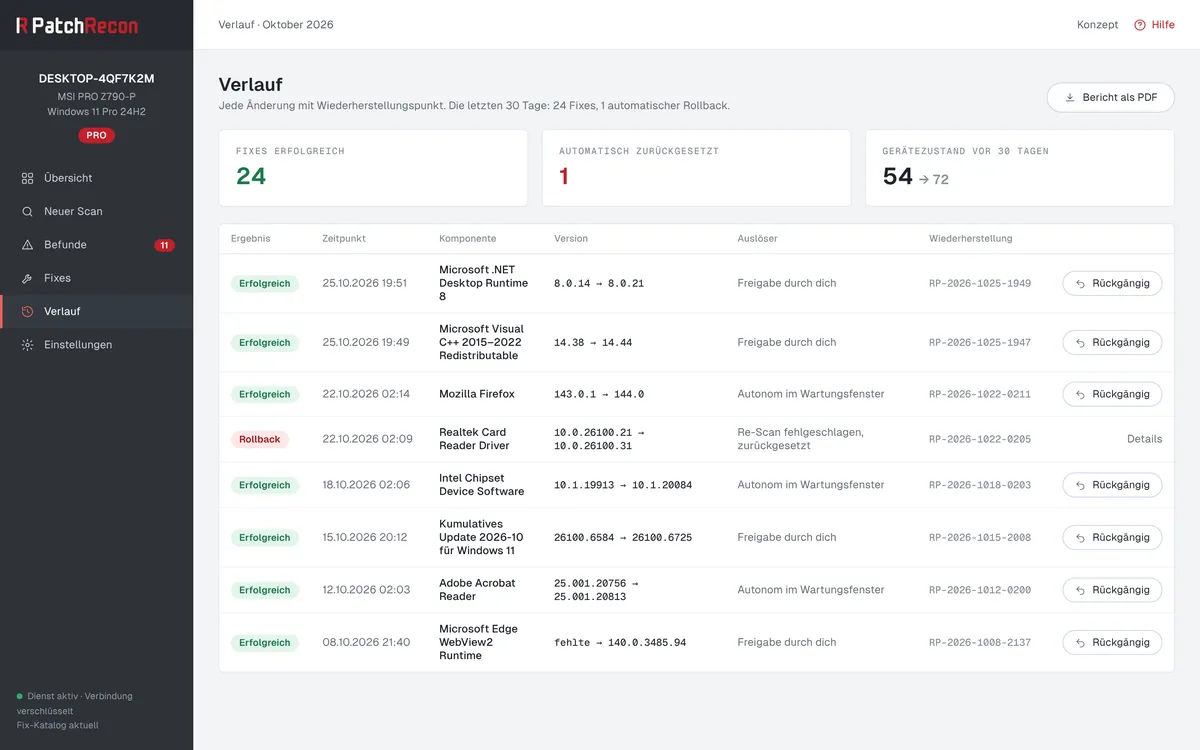This screenshot has height=750, width=1200.
Task: Click Erfolgreich tag in Mozilla Firefox row
Action: [264, 394]
